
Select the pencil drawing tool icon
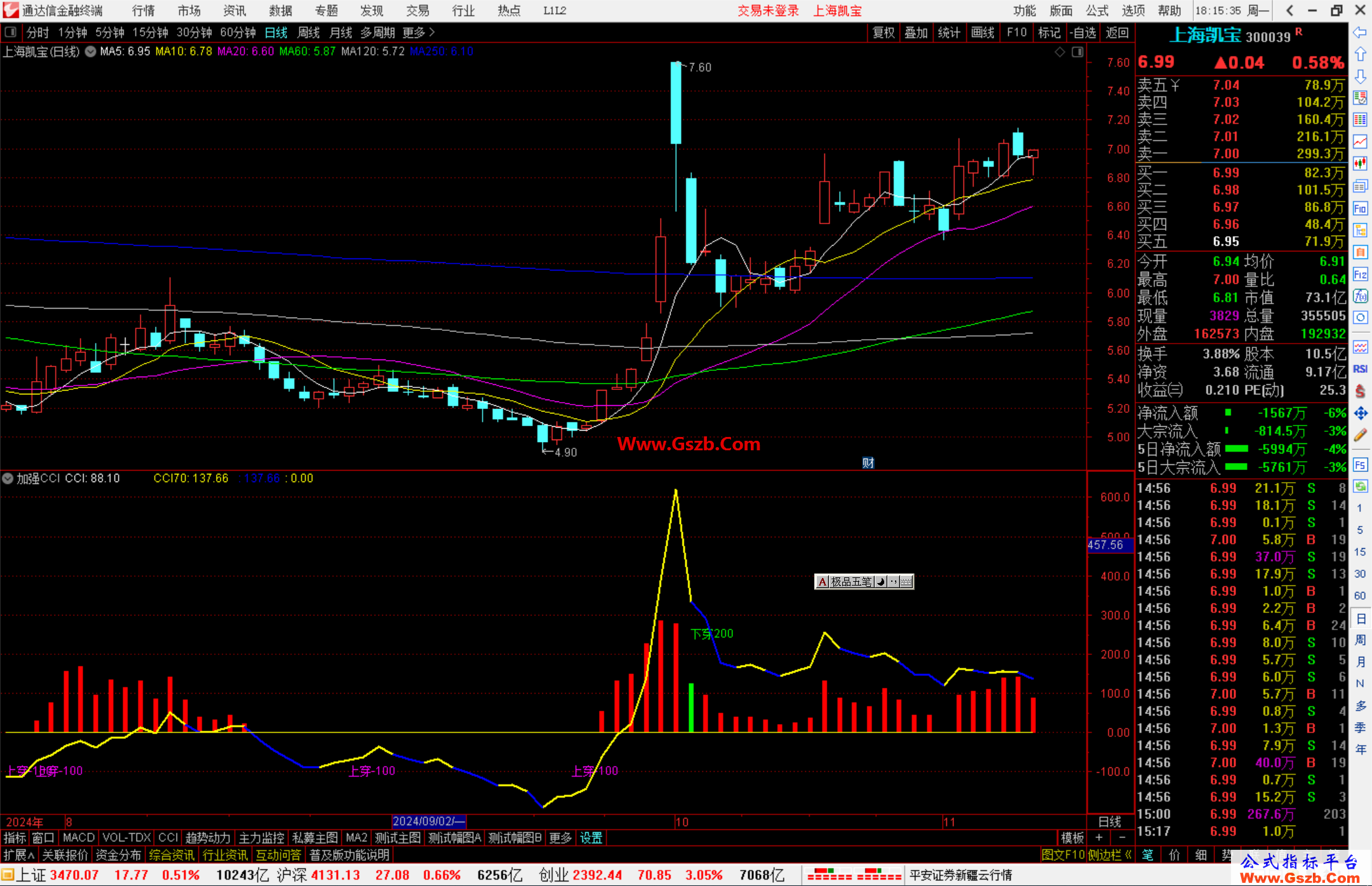(x=1360, y=435)
